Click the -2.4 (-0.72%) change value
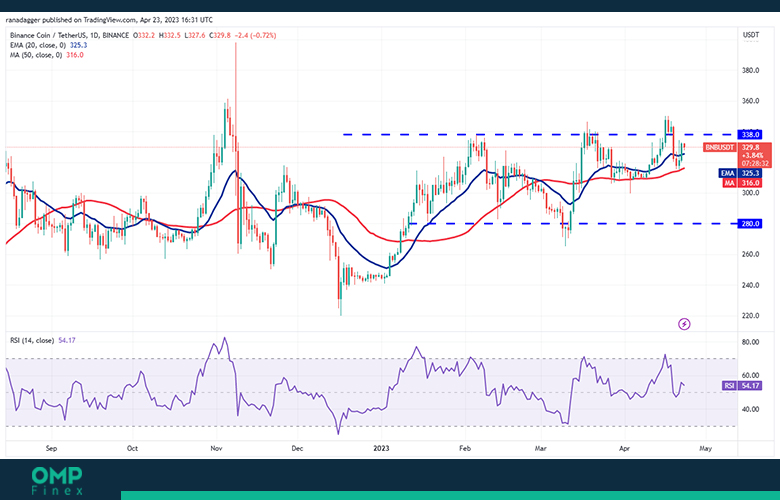The height and width of the screenshot is (500, 780). [257, 35]
